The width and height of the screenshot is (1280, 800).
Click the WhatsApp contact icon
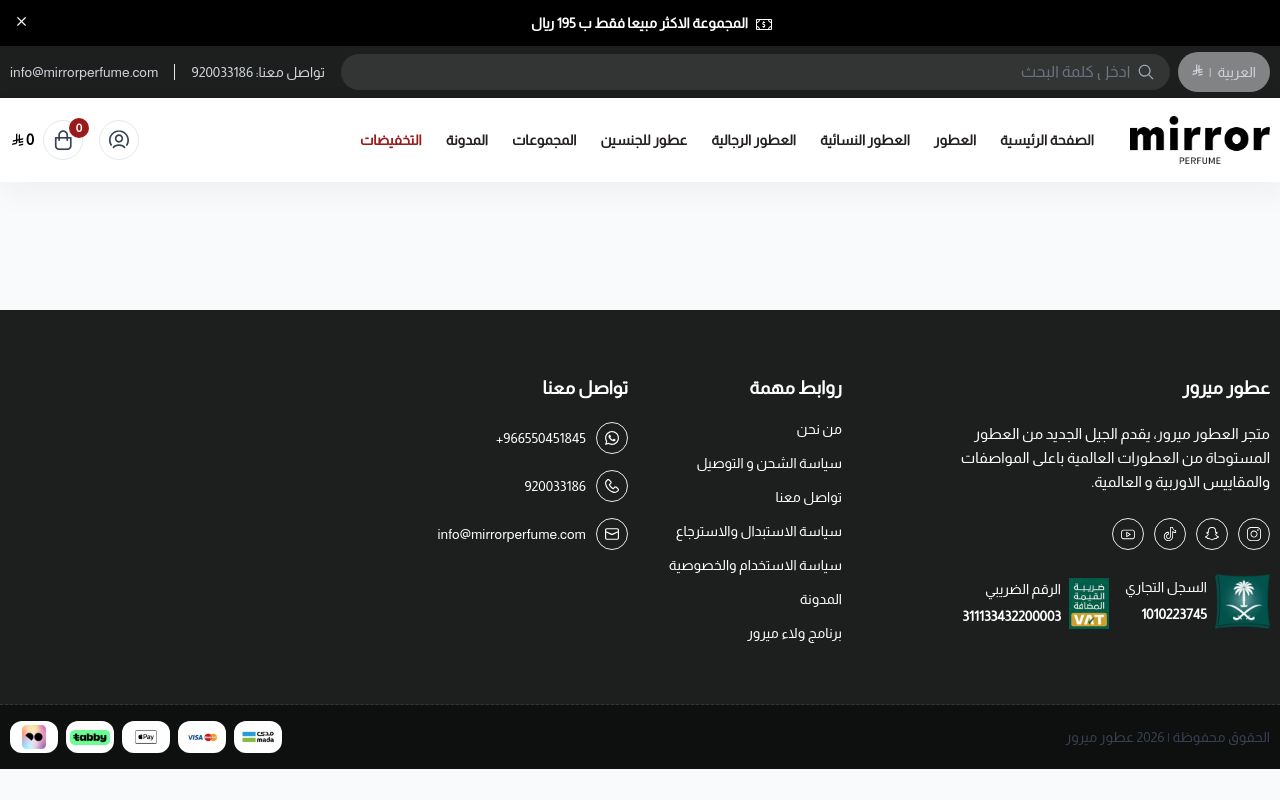[612, 438]
